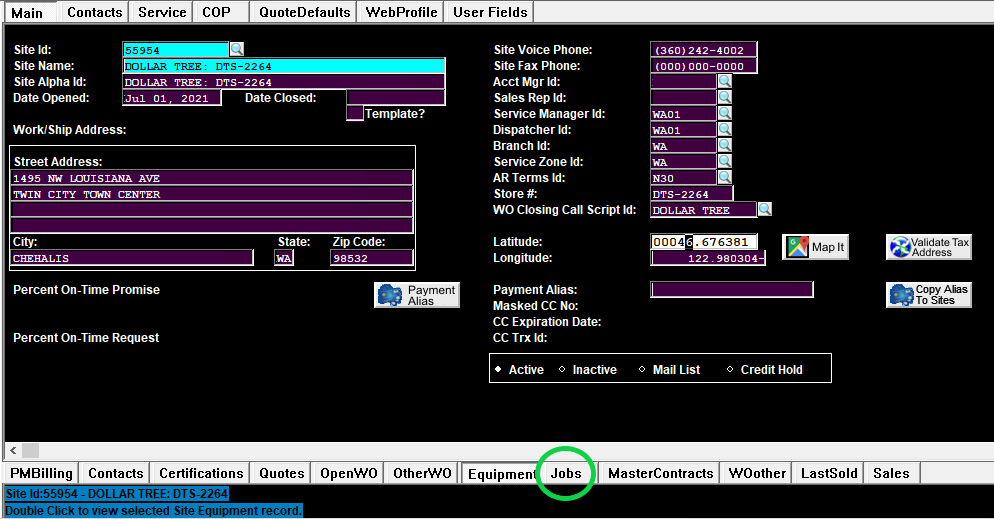Image resolution: width=994 pixels, height=519 pixels.
Task: Click the AR Terms Id lookup icon
Action: pyautogui.click(x=725, y=177)
